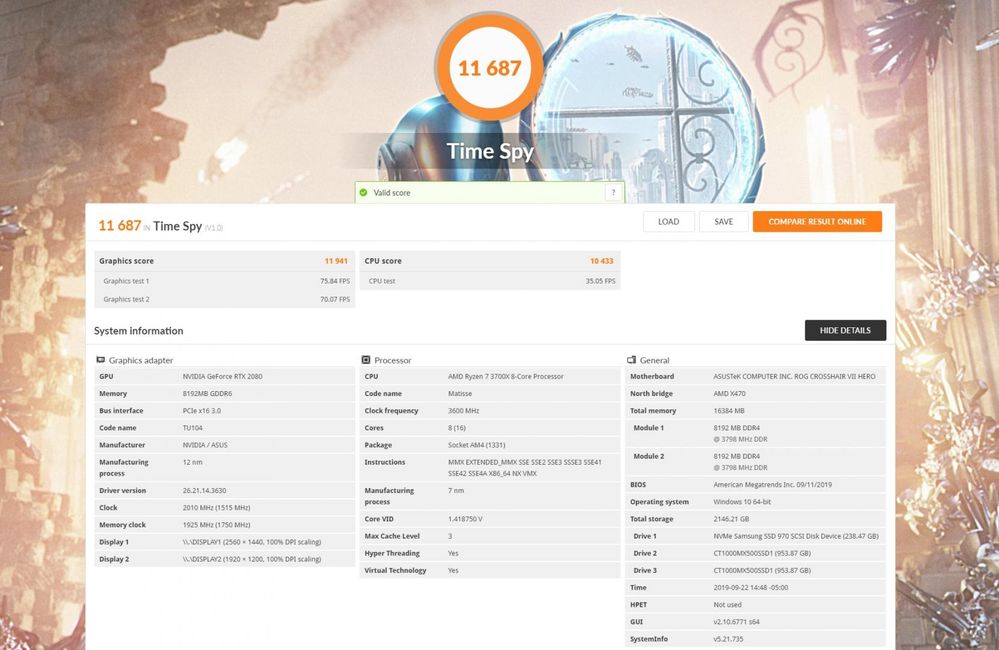Image resolution: width=999 pixels, height=650 pixels.
Task: Click COMPARE RESULT ONLINE button
Action: 817,222
